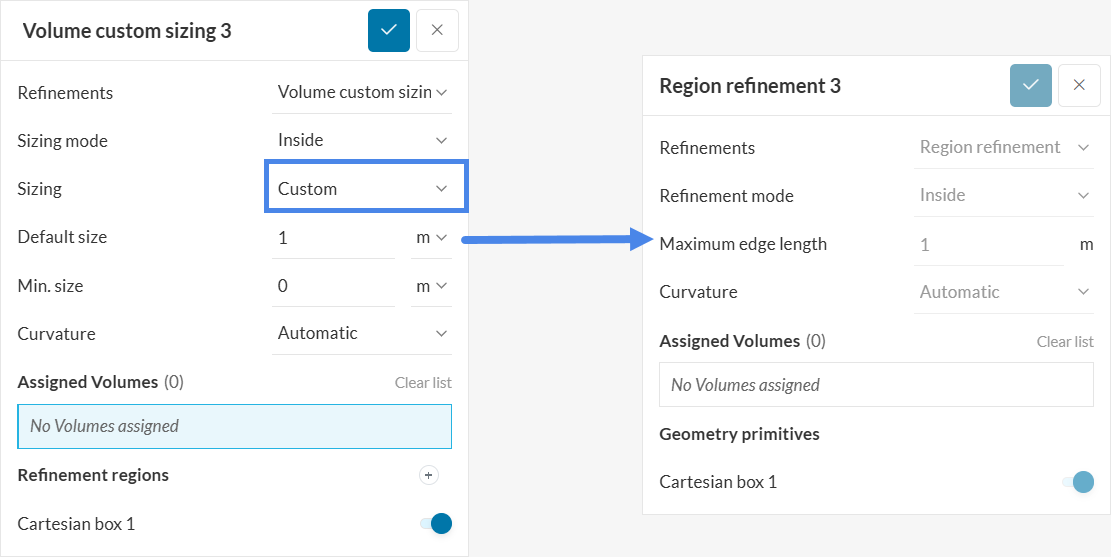Expand the Volume custom sizing Refinements dropdown
The image size is (1111, 557).
point(362,92)
